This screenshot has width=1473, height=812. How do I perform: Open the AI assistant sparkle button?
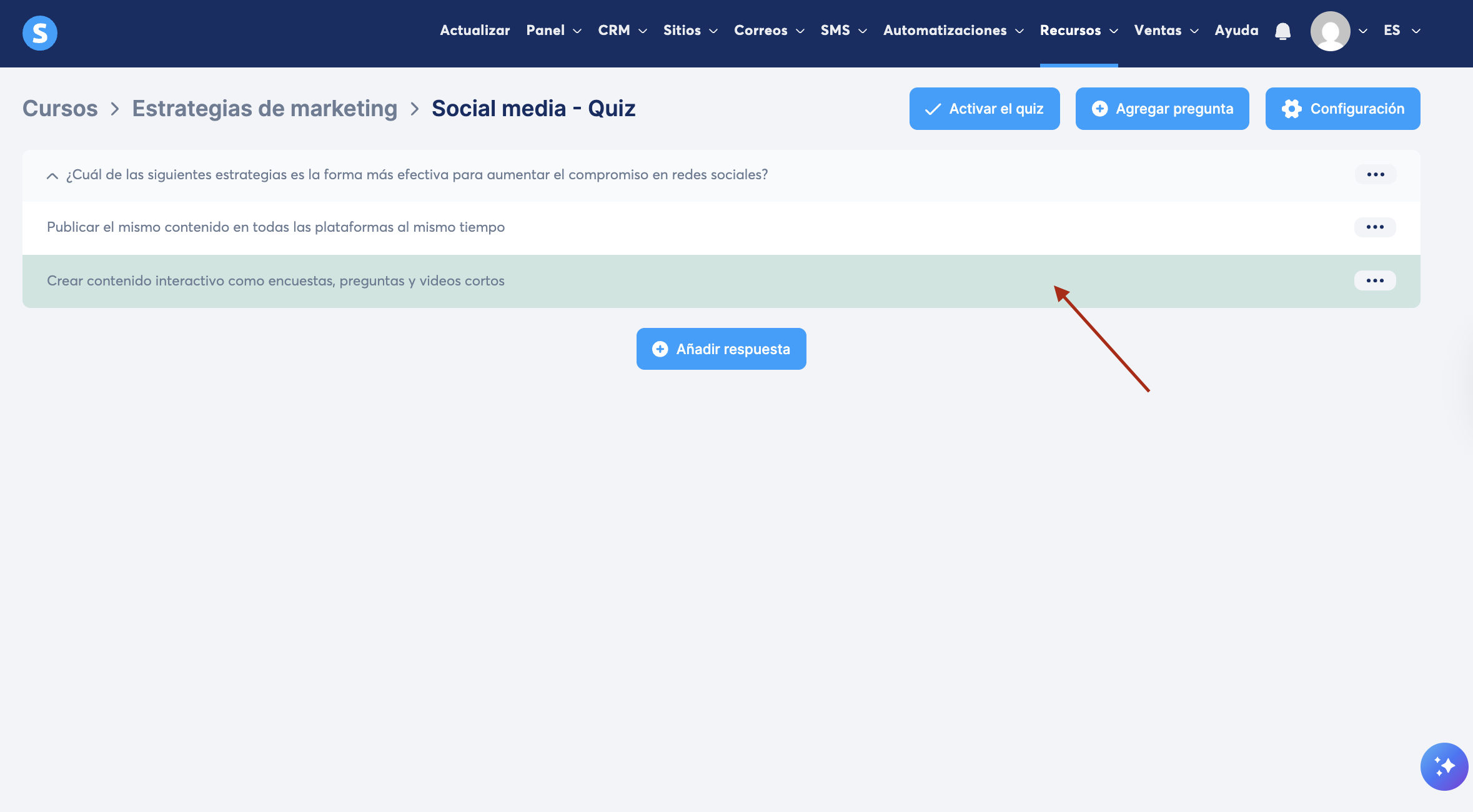pyautogui.click(x=1444, y=766)
